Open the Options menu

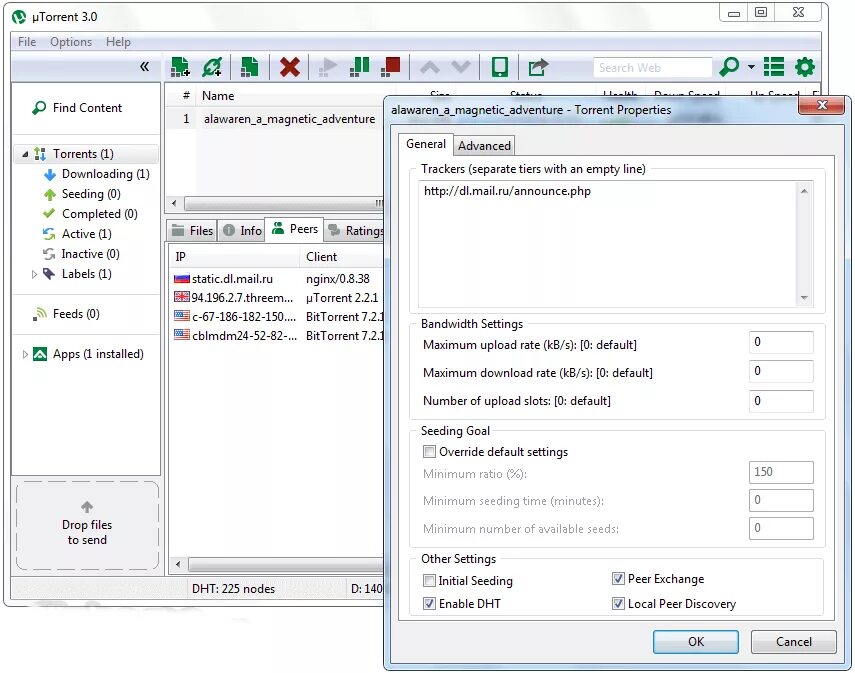(x=71, y=42)
